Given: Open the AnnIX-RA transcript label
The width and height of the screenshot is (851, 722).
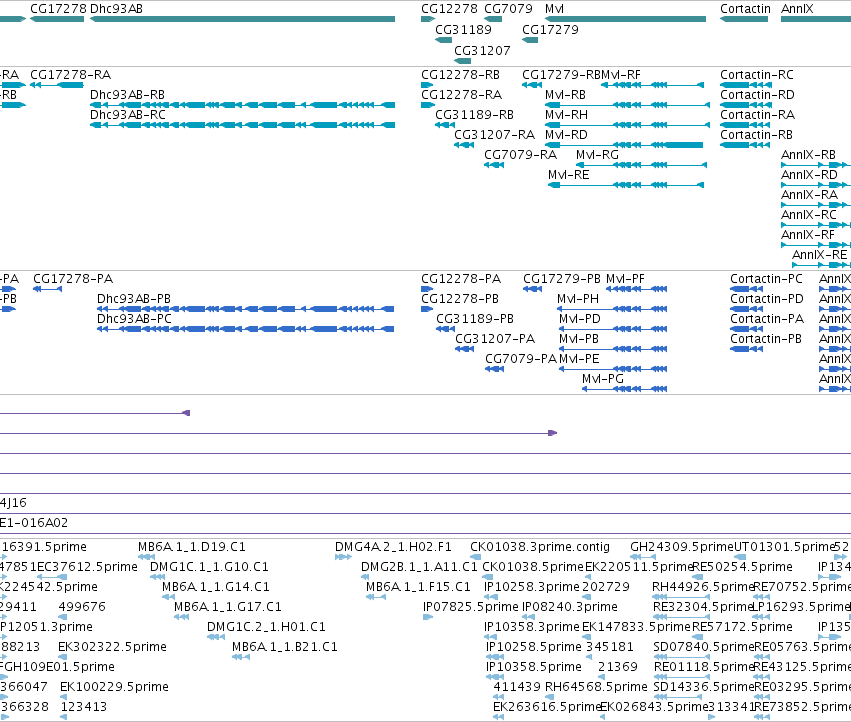Looking at the screenshot, I should (809, 195).
